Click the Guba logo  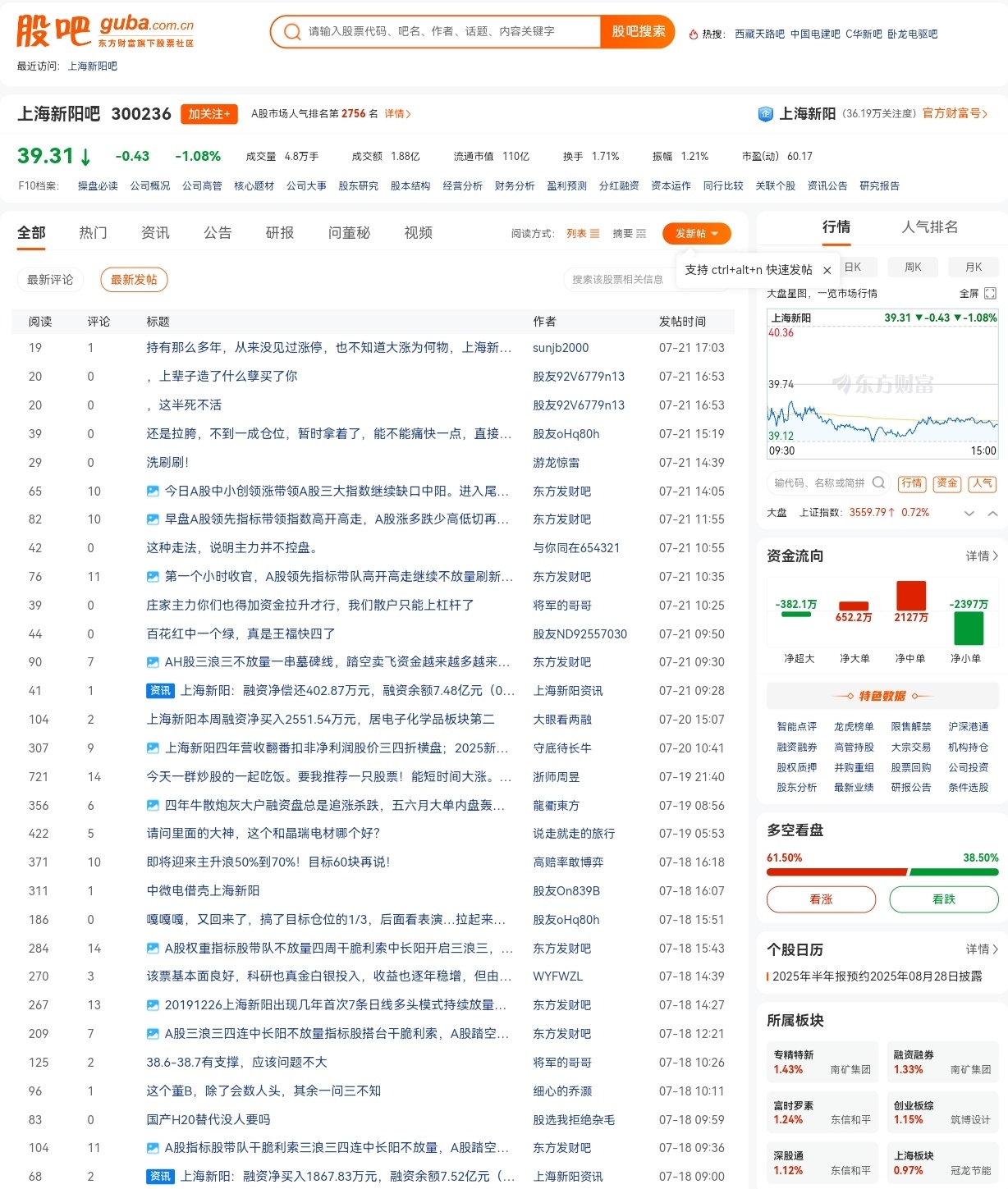[105, 31]
